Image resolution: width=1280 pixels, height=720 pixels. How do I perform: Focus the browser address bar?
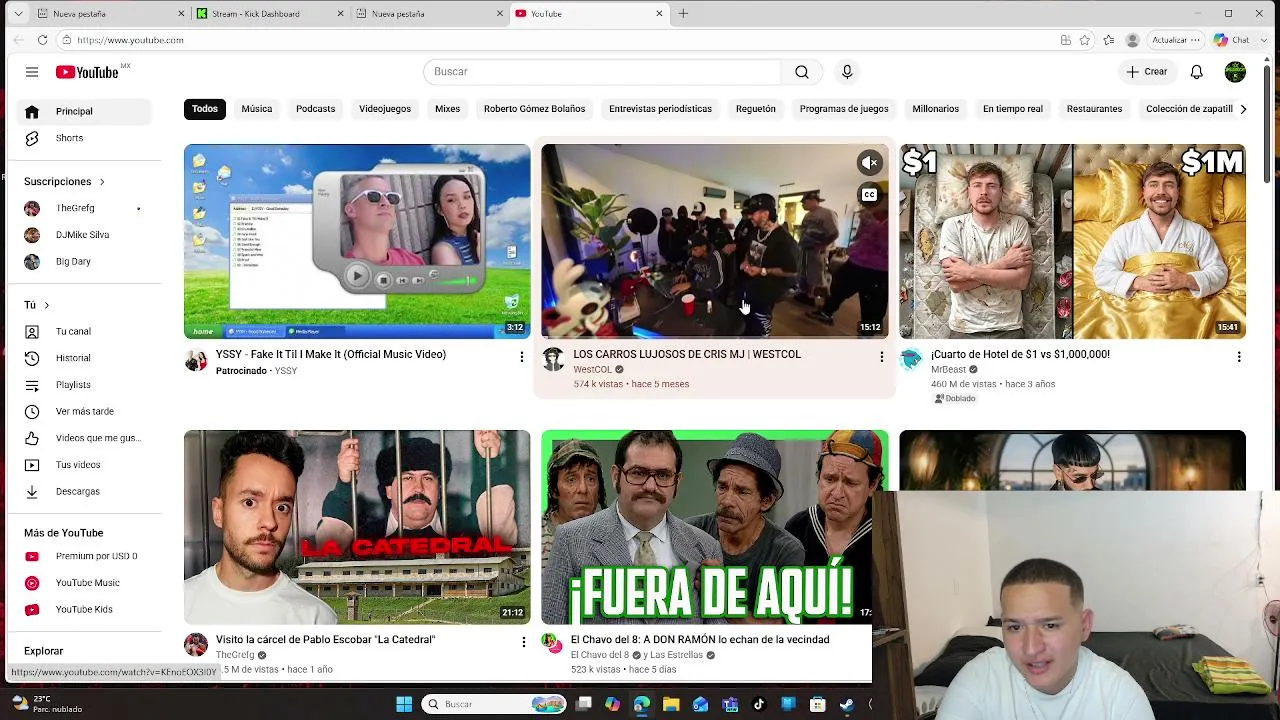[560, 40]
